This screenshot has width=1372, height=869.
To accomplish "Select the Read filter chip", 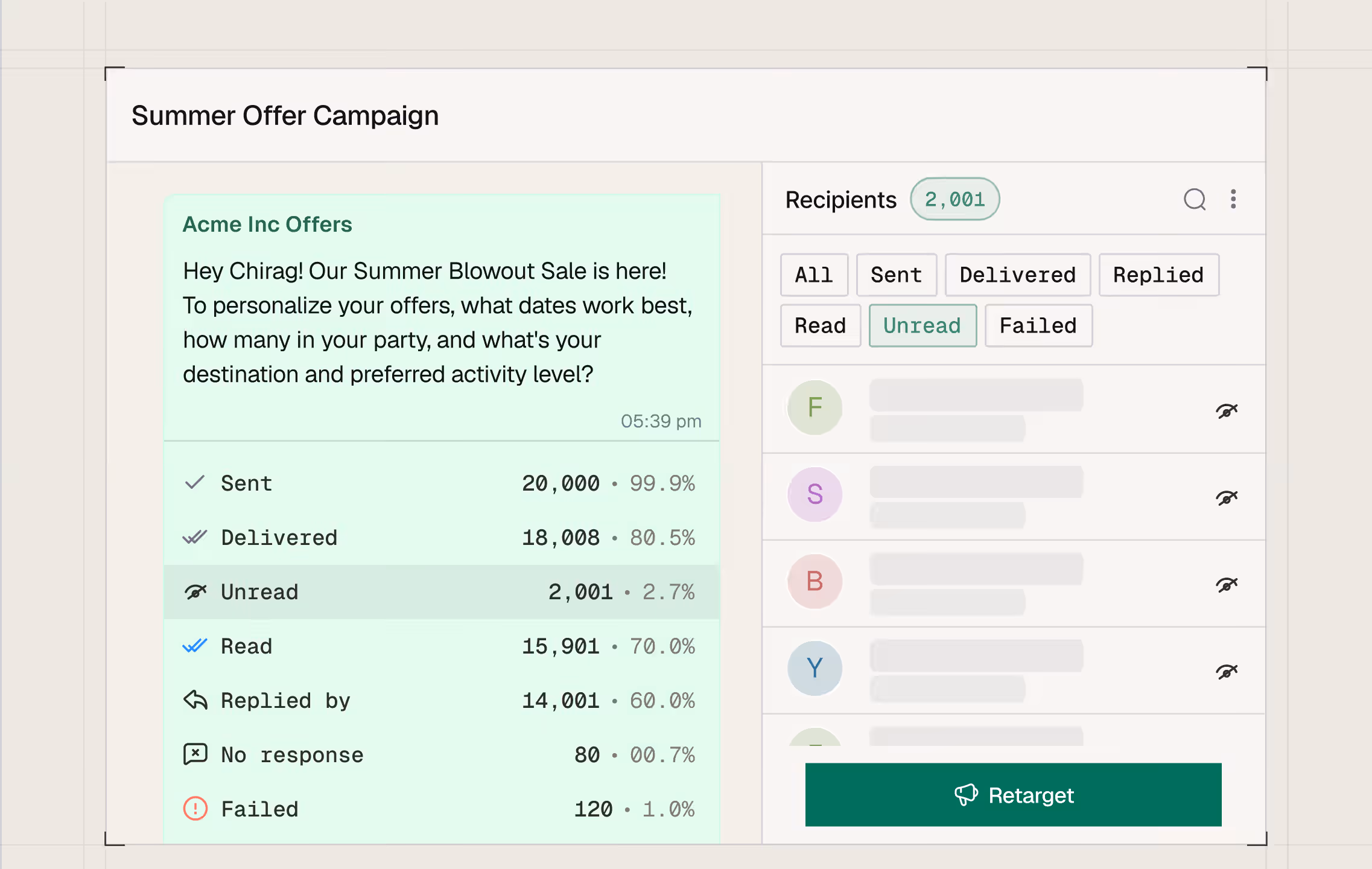I will [x=820, y=326].
